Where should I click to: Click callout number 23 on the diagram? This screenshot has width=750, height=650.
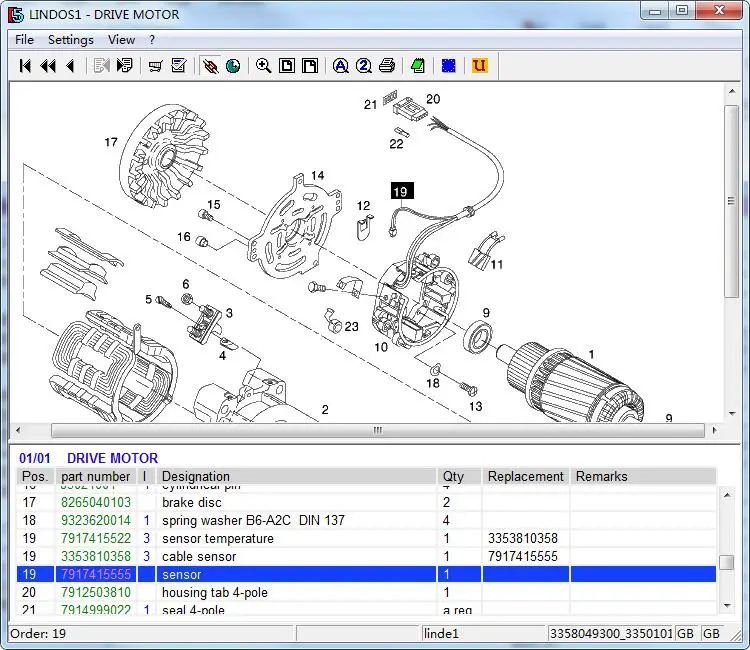point(352,326)
